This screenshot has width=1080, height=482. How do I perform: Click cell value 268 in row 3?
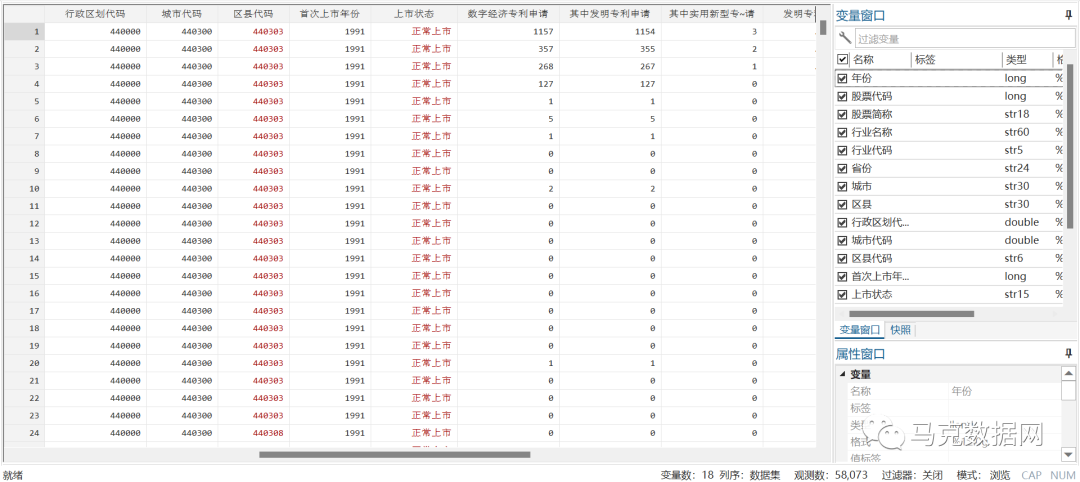pos(546,67)
